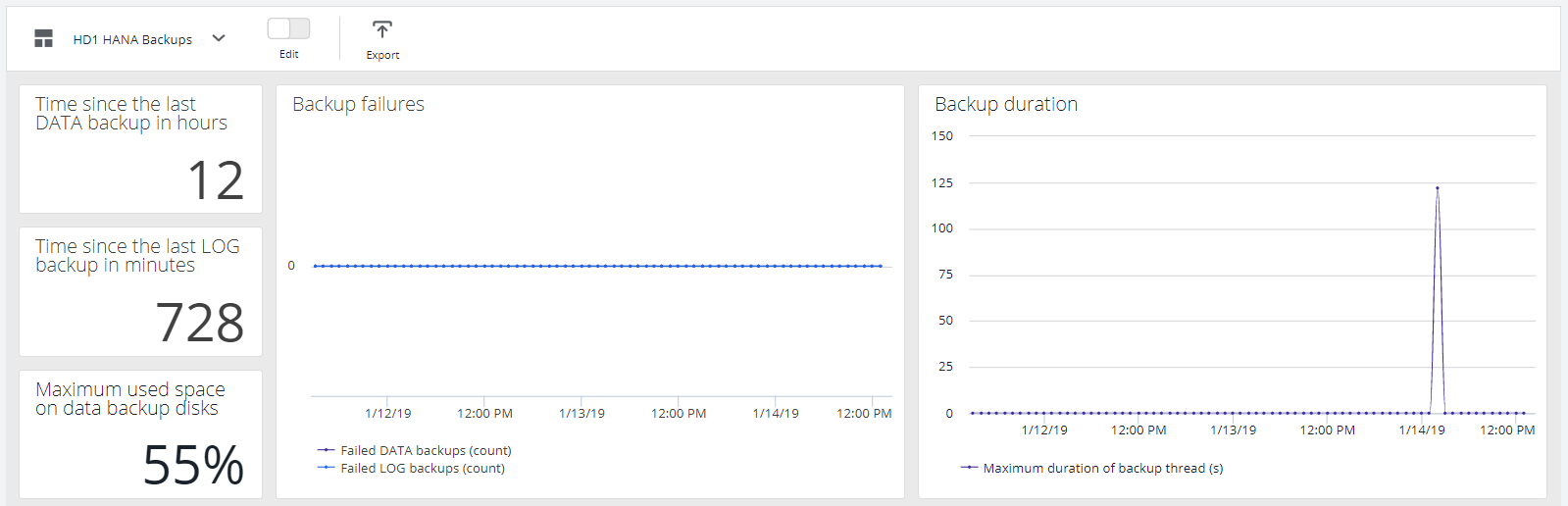1568x506 pixels.
Task: Toggle Failed LOG backups legend marker
Action: 327,468
